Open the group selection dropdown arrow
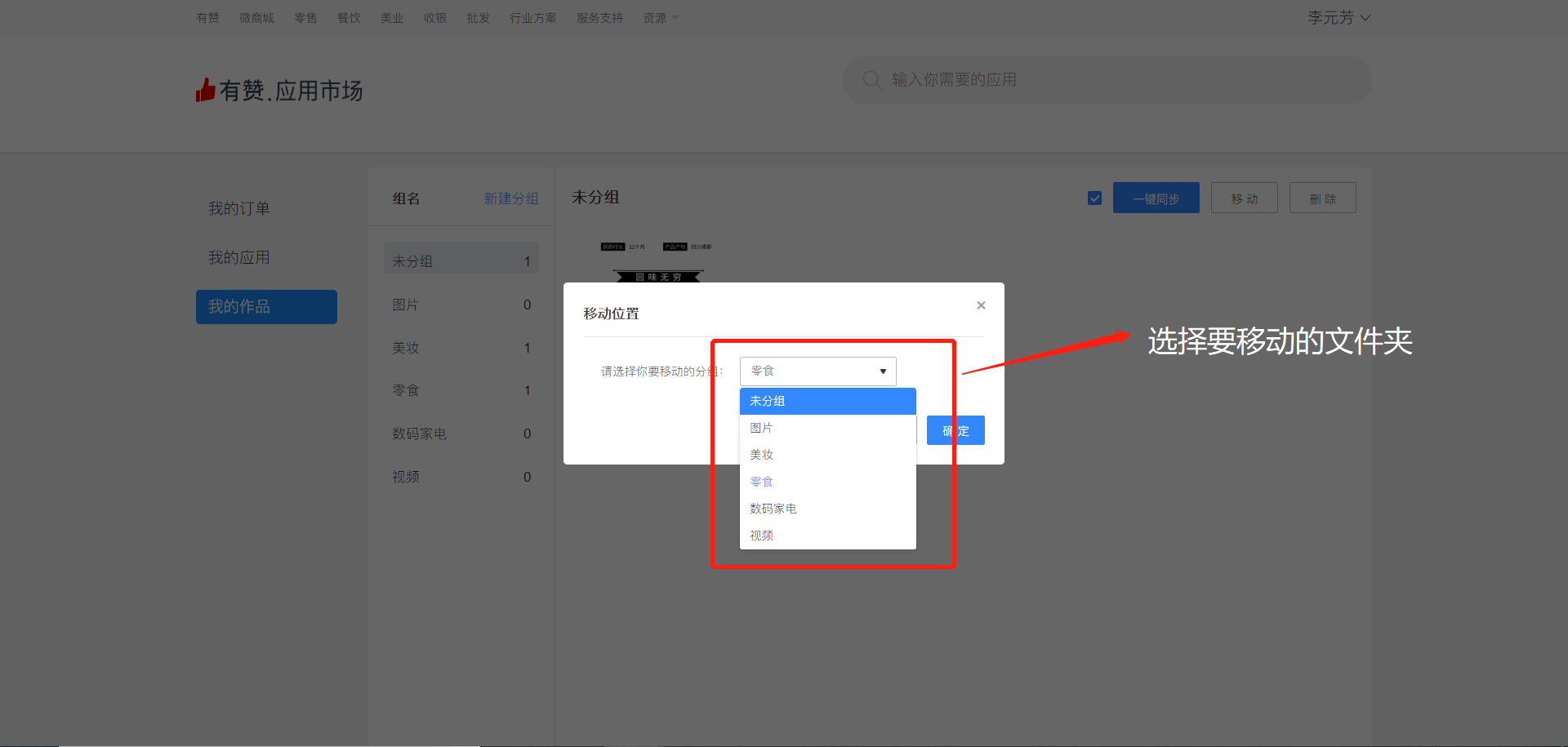The image size is (1568, 747). tap(883, 371)
